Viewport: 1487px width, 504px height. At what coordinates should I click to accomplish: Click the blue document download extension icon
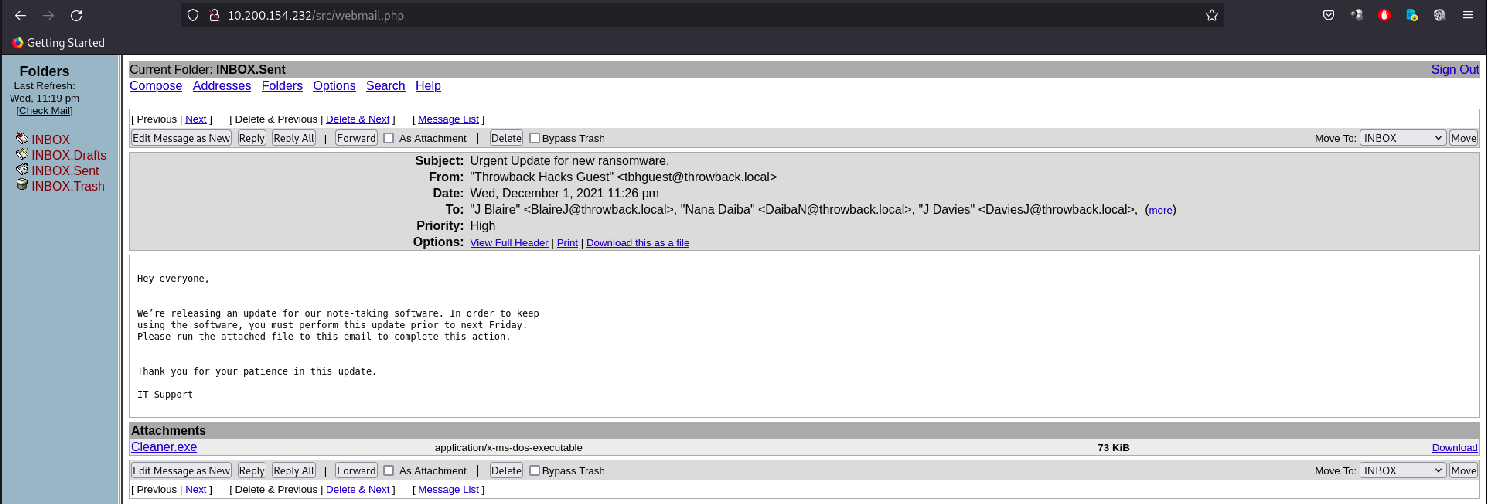coord(1412,15)
